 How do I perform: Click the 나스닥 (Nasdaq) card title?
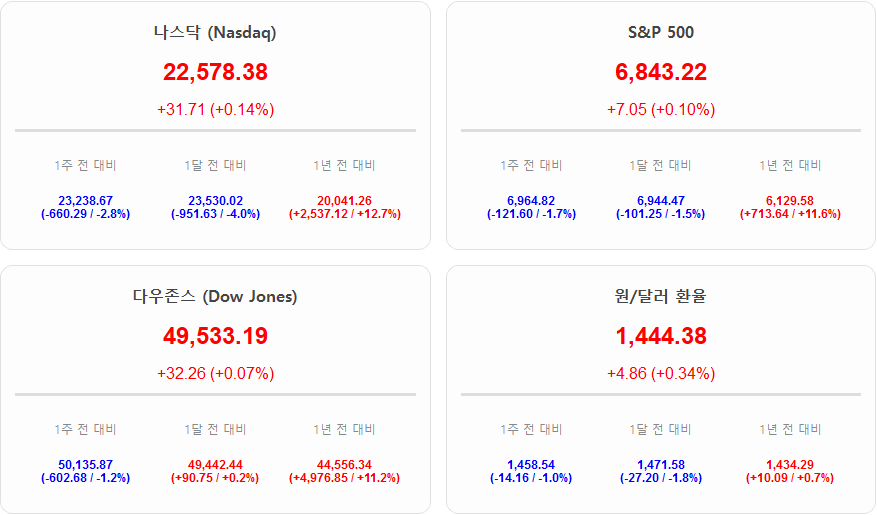(x=215, y=32)
